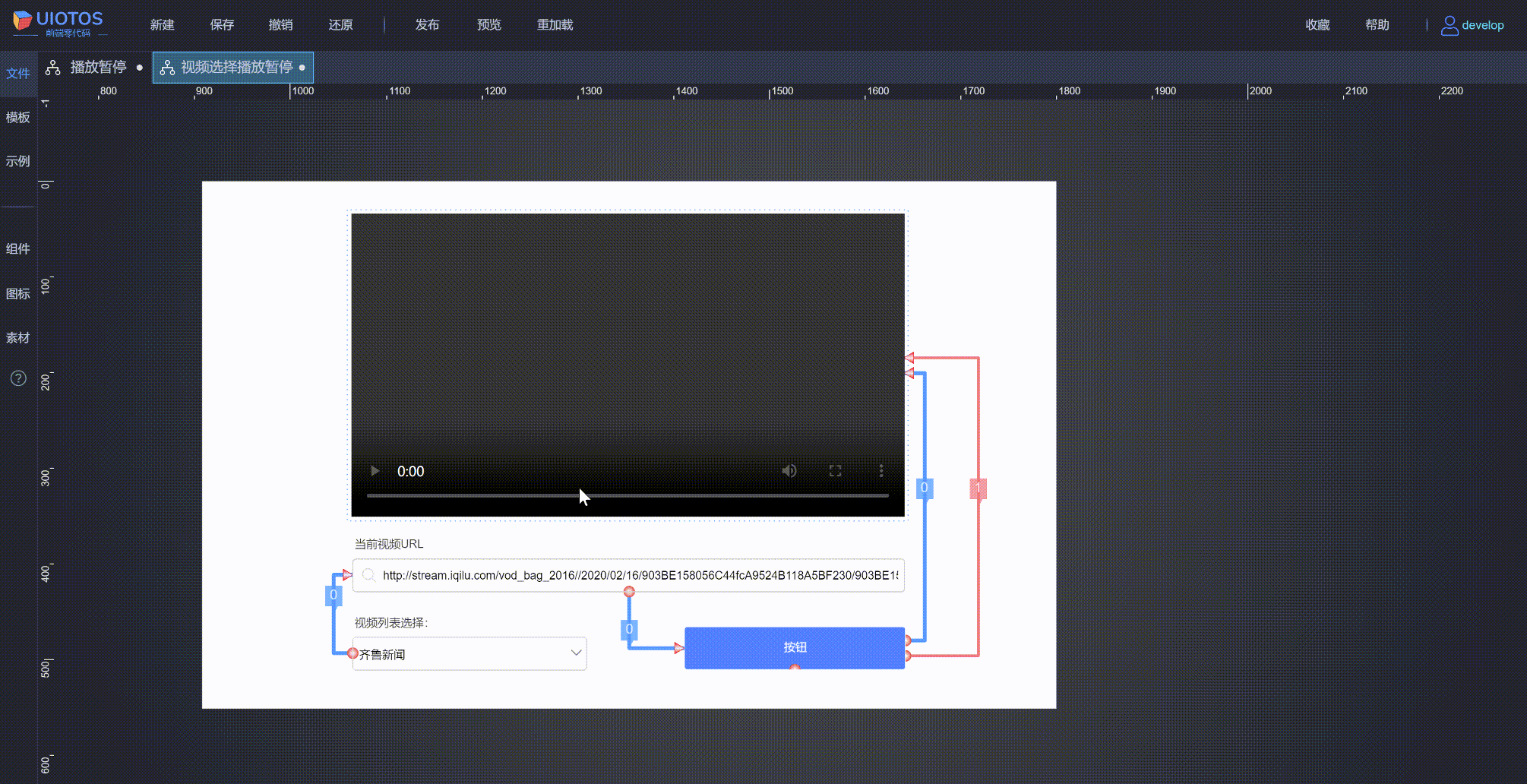The width and height of the screenshot is (1527, 784).
Task: Click 保存 in the top menu
Action: 222,25
